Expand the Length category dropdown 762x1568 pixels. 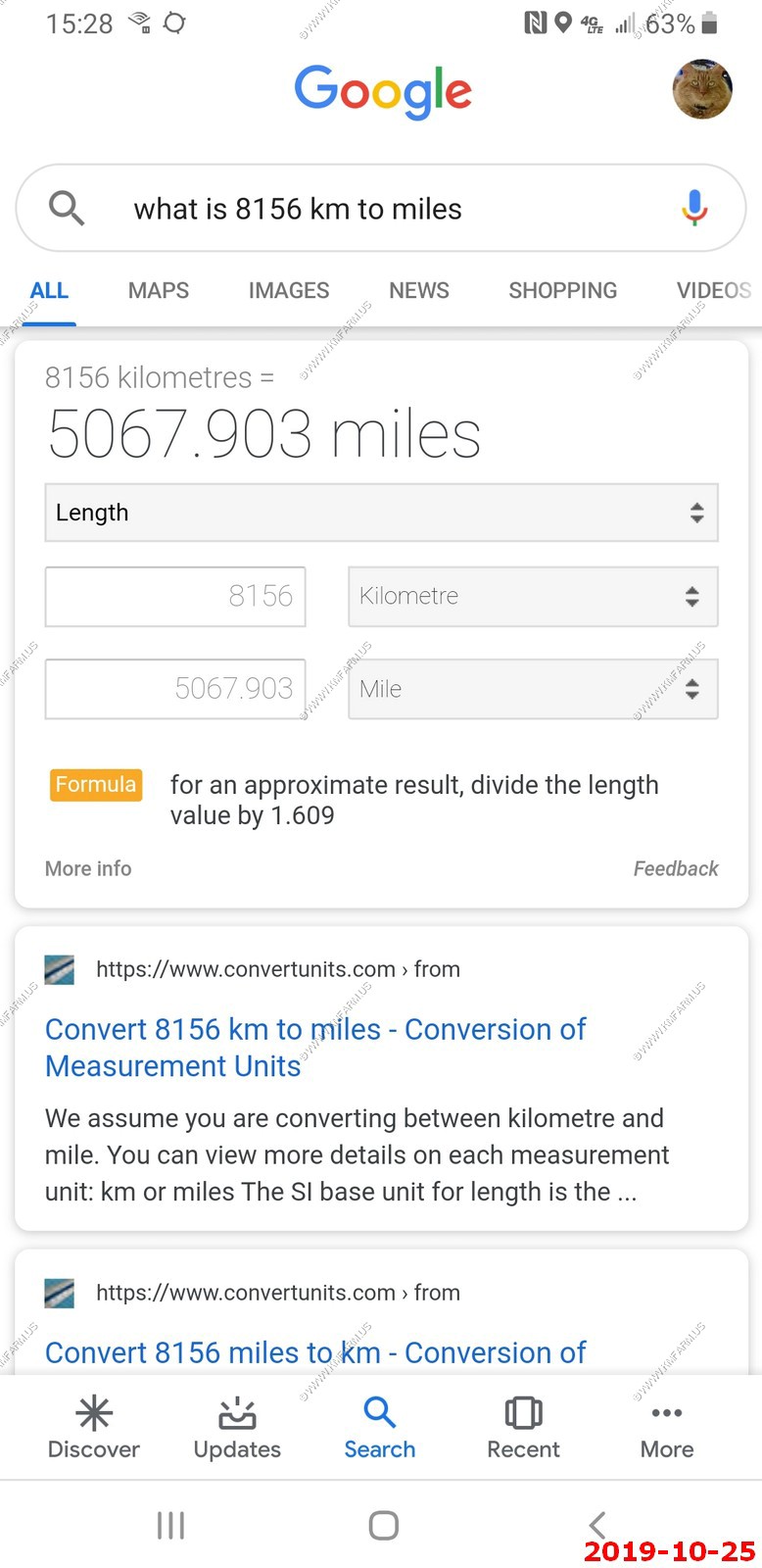pos(381,513)
